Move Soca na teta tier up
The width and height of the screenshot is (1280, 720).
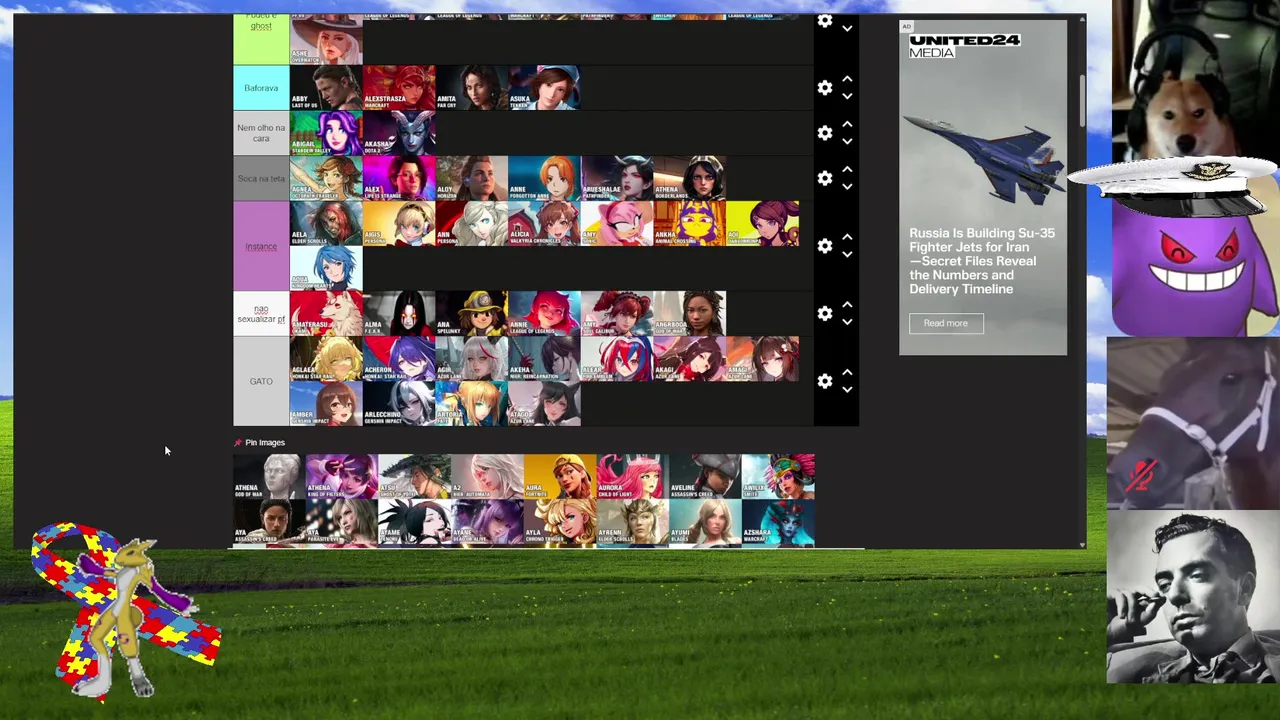[847, 169]
